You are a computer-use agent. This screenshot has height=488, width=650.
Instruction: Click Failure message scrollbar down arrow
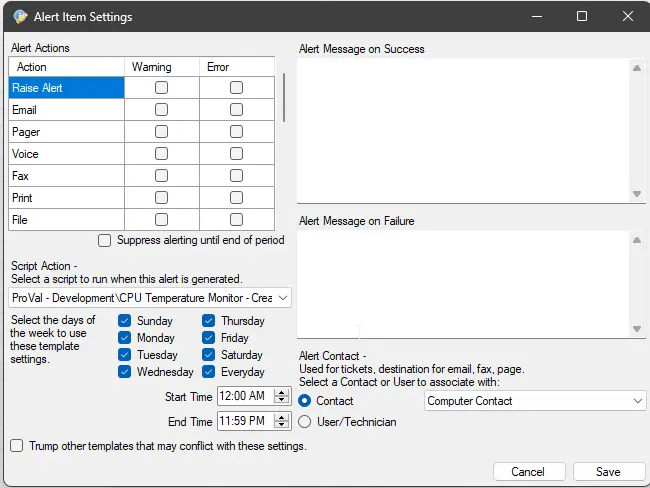637,329
